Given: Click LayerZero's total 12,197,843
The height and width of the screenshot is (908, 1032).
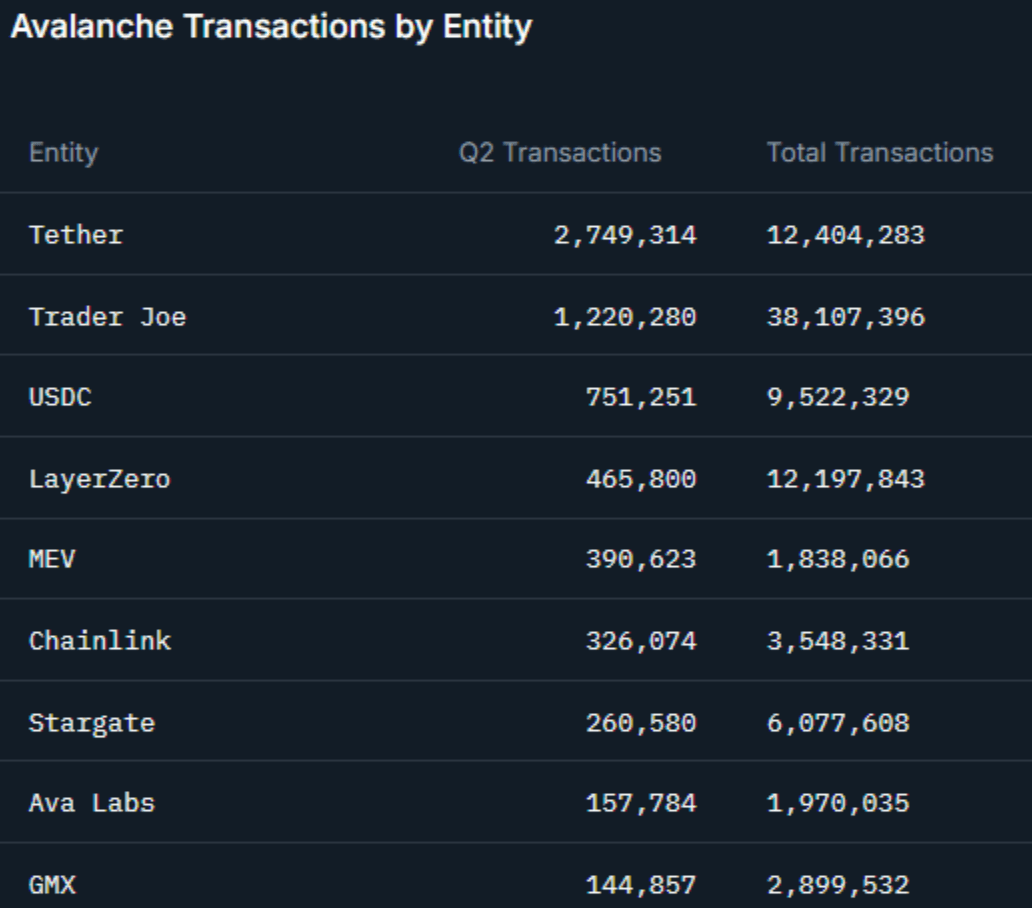Looking at the screenshot, I should (845, 479).
